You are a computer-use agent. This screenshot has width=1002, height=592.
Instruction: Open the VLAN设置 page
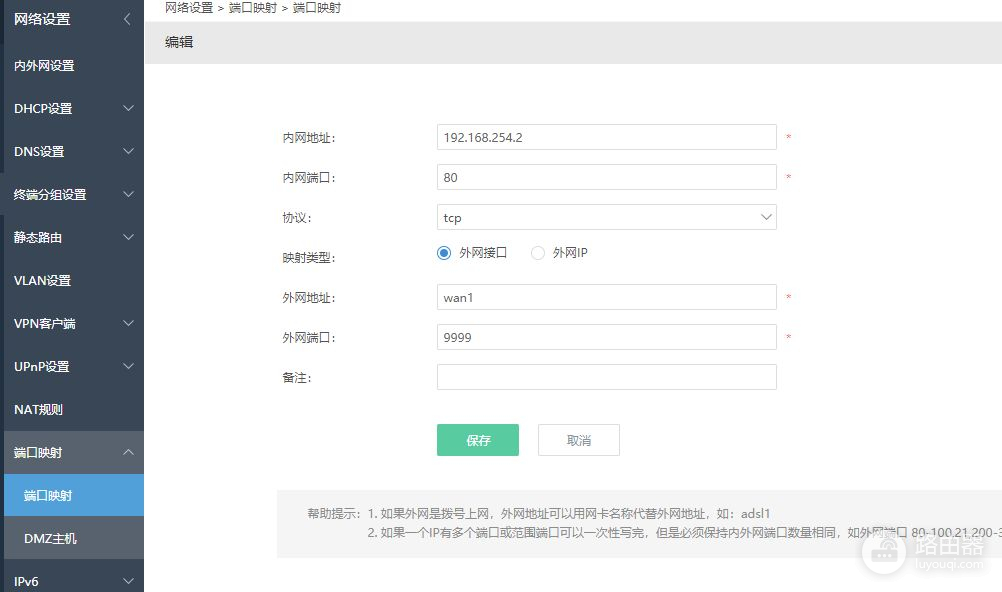pos(42,280)
